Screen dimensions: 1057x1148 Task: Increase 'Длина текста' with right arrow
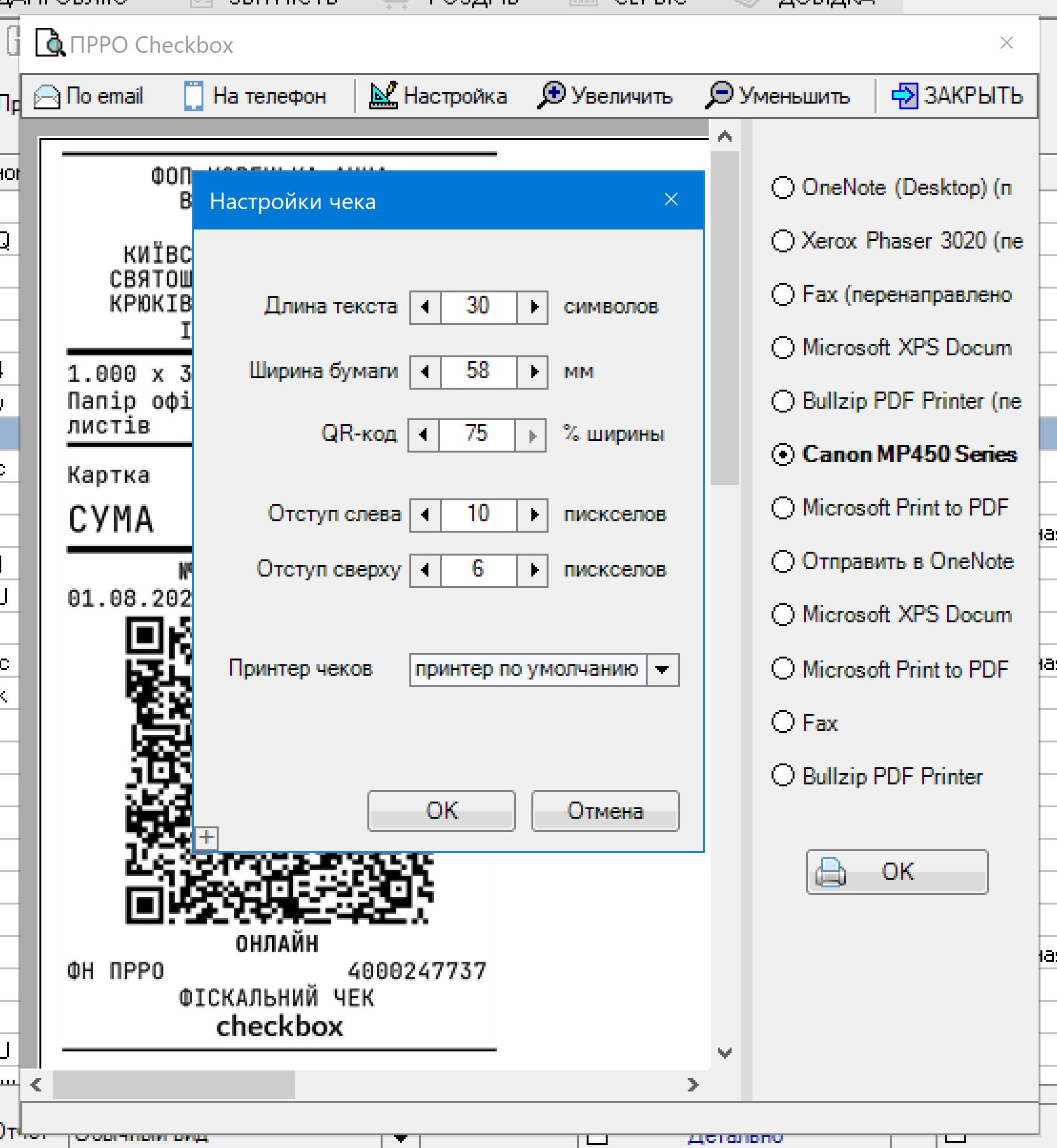533,307
